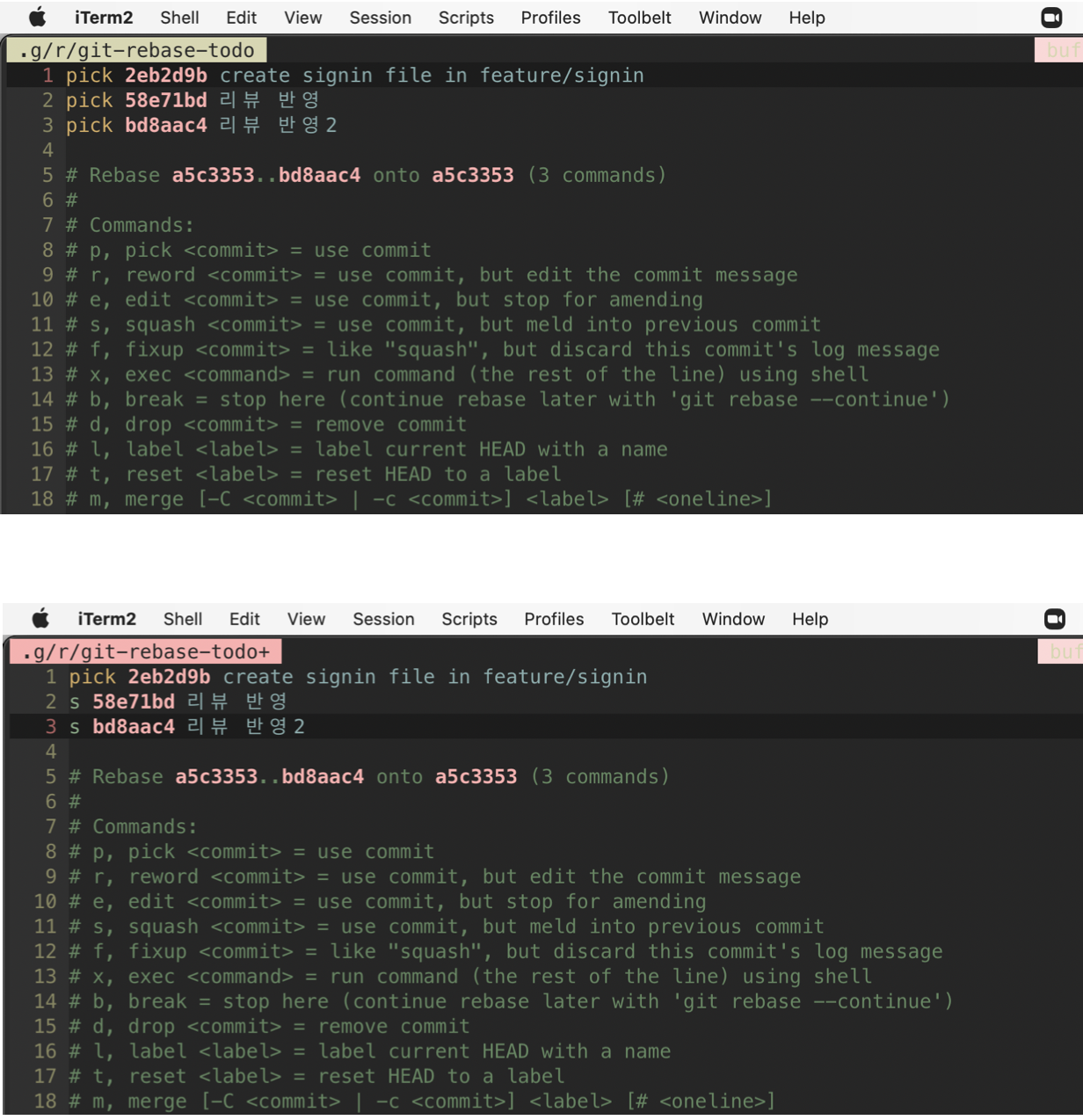Click hash 2eb2d9b in upper editor
The image size is (1083, 1120).
pos(166,76)
